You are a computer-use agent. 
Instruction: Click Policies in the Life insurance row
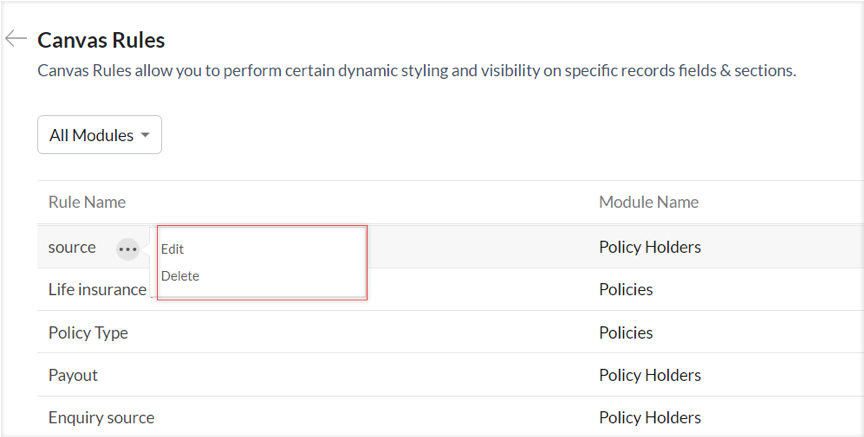(626, 290)
